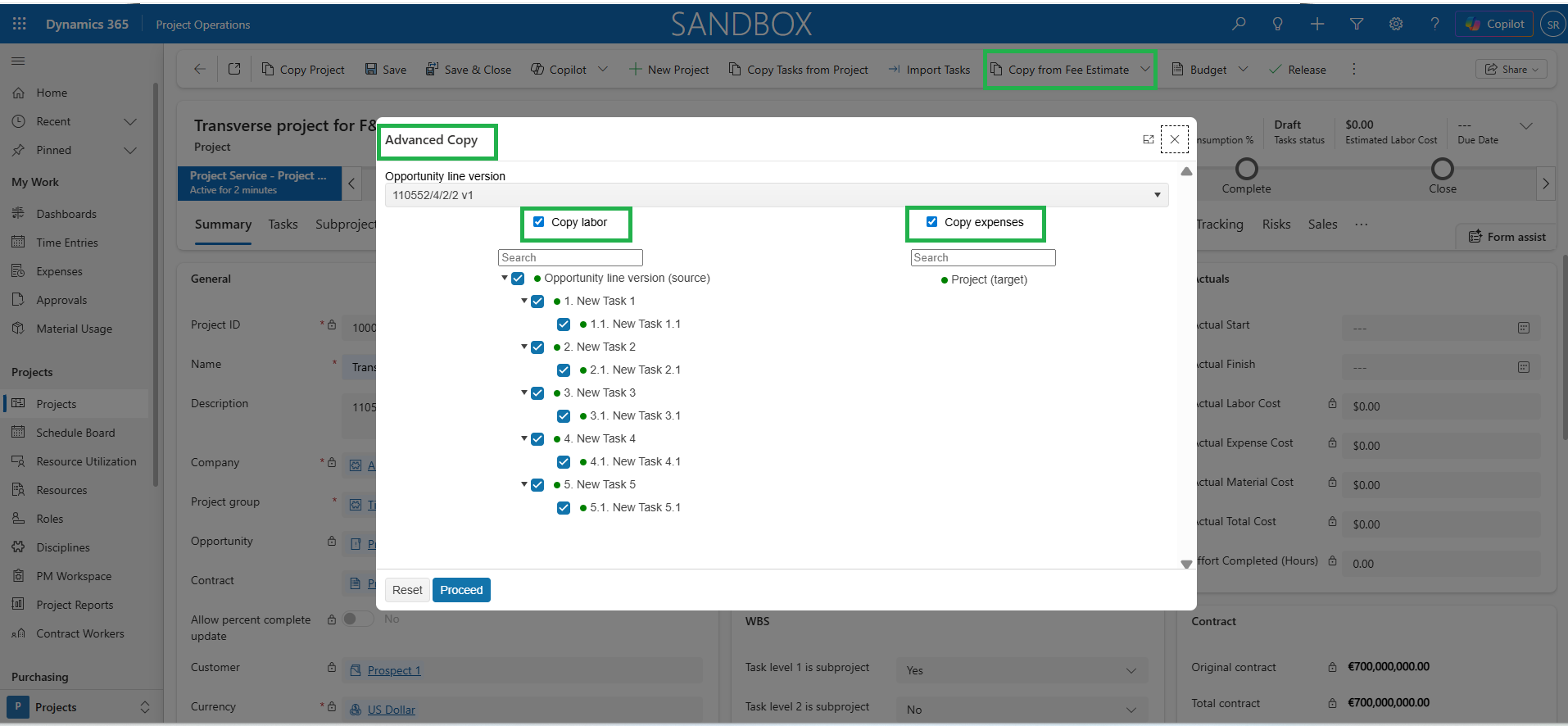The width and height of the screenshot is (1568, 726).
Task: Collapse the 2. New Task 2 node
Action: point(524,347)
